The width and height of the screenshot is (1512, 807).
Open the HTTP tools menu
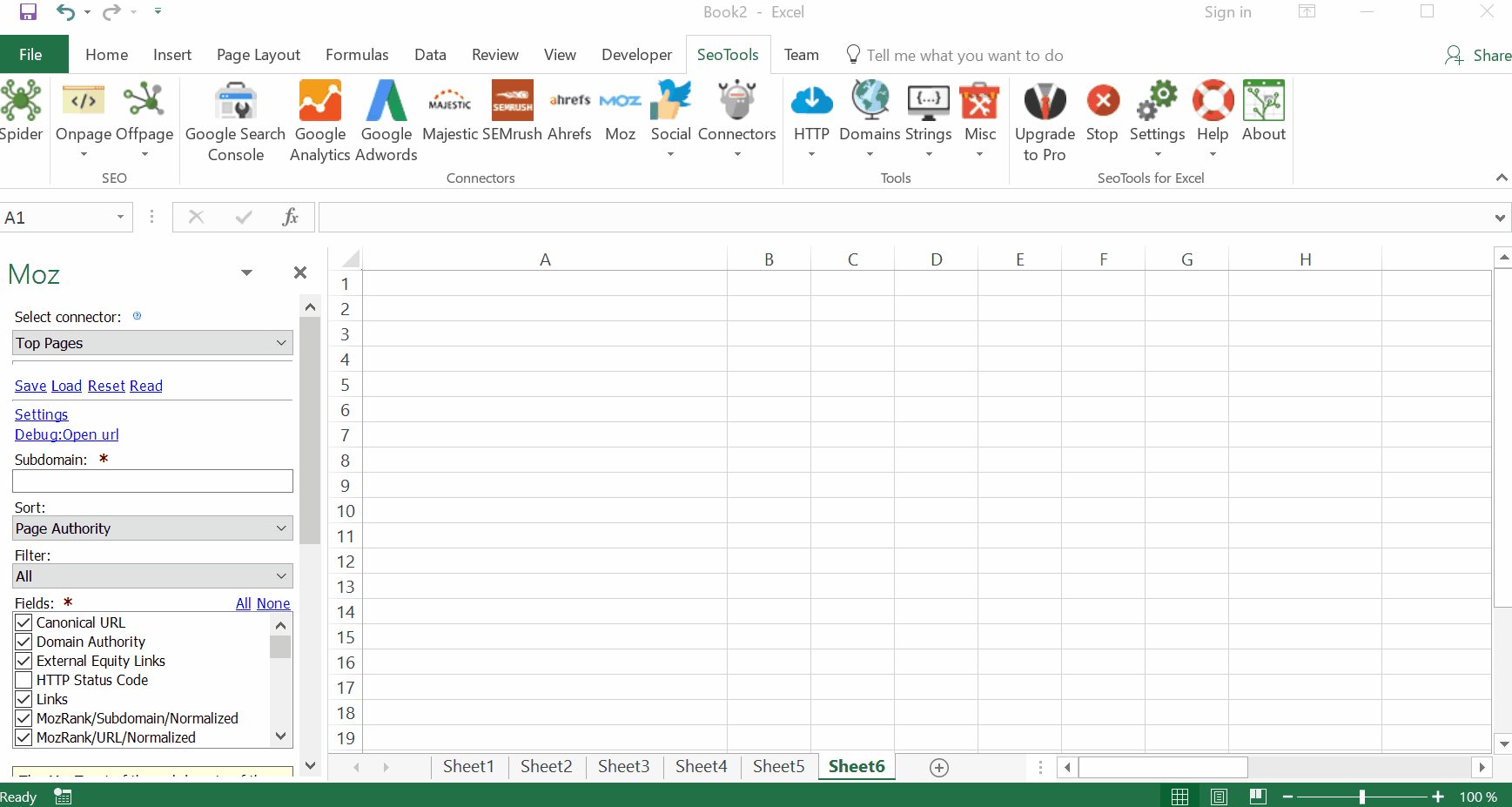pos(811,119)
